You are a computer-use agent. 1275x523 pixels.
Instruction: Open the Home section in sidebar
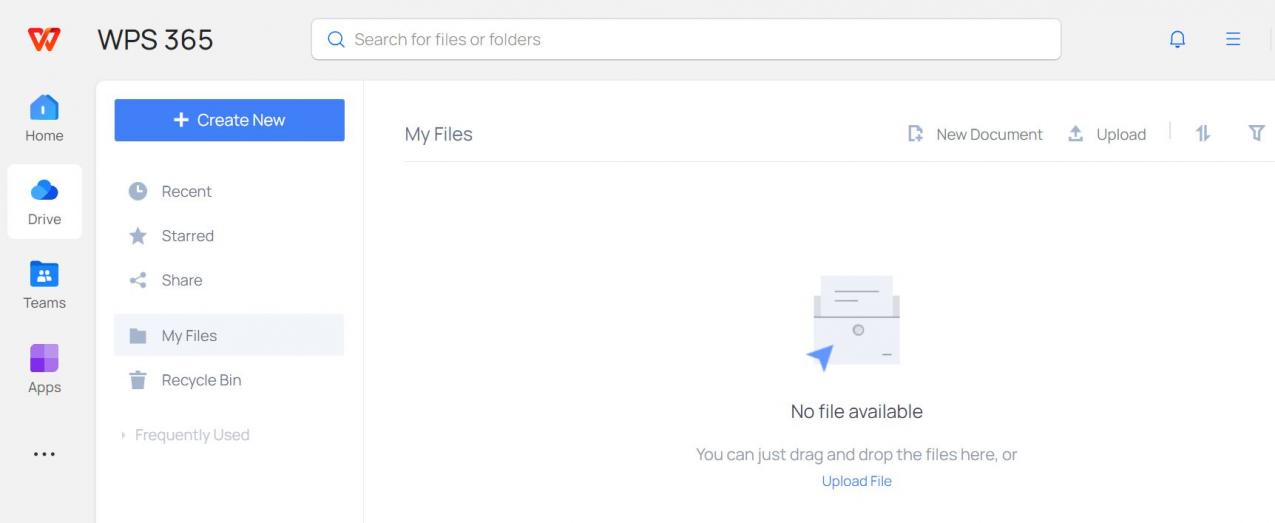click(44, 119)
